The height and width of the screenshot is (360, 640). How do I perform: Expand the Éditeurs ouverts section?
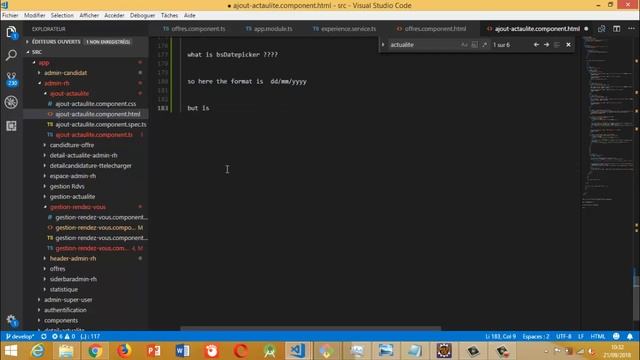86,42
